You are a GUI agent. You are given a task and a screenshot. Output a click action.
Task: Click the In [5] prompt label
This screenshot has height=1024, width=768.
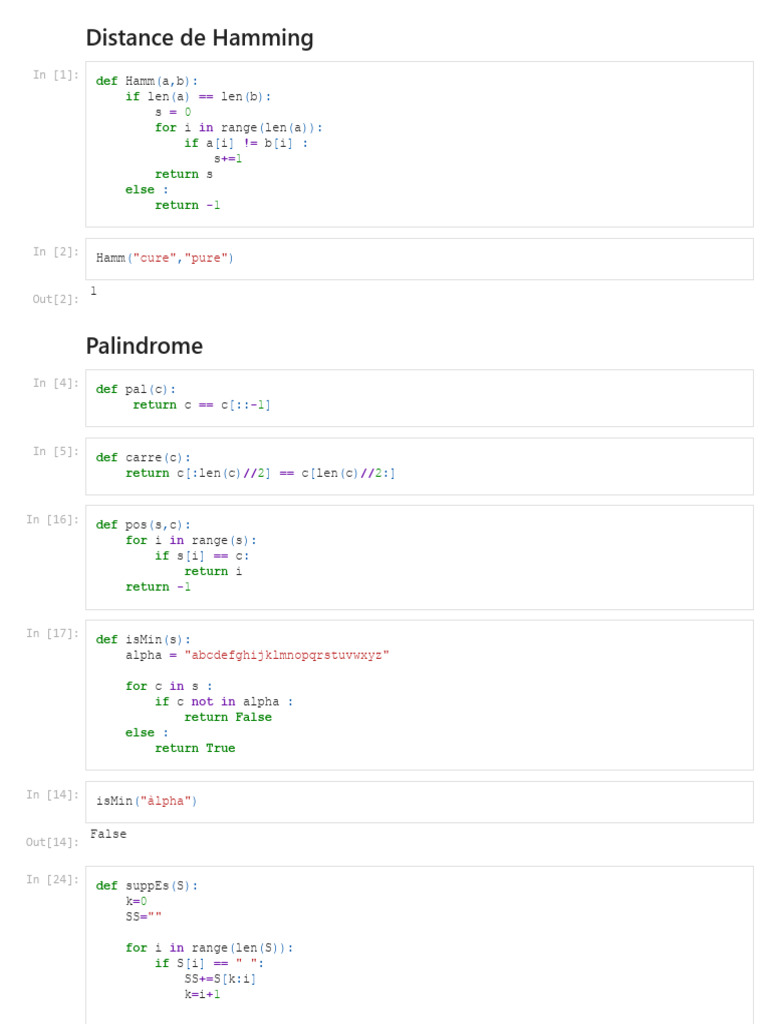(x=55, y=451)
